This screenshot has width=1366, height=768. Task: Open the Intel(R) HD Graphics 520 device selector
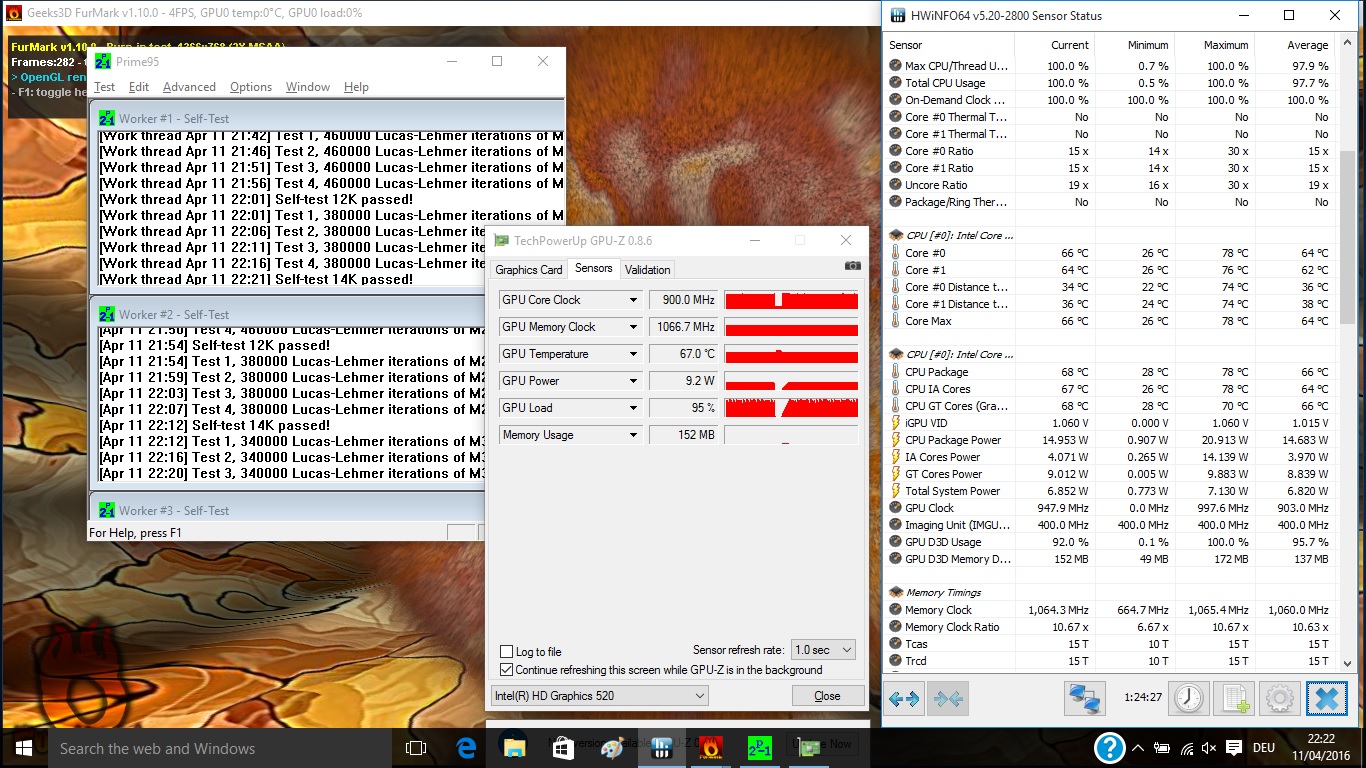click(599, 696)
